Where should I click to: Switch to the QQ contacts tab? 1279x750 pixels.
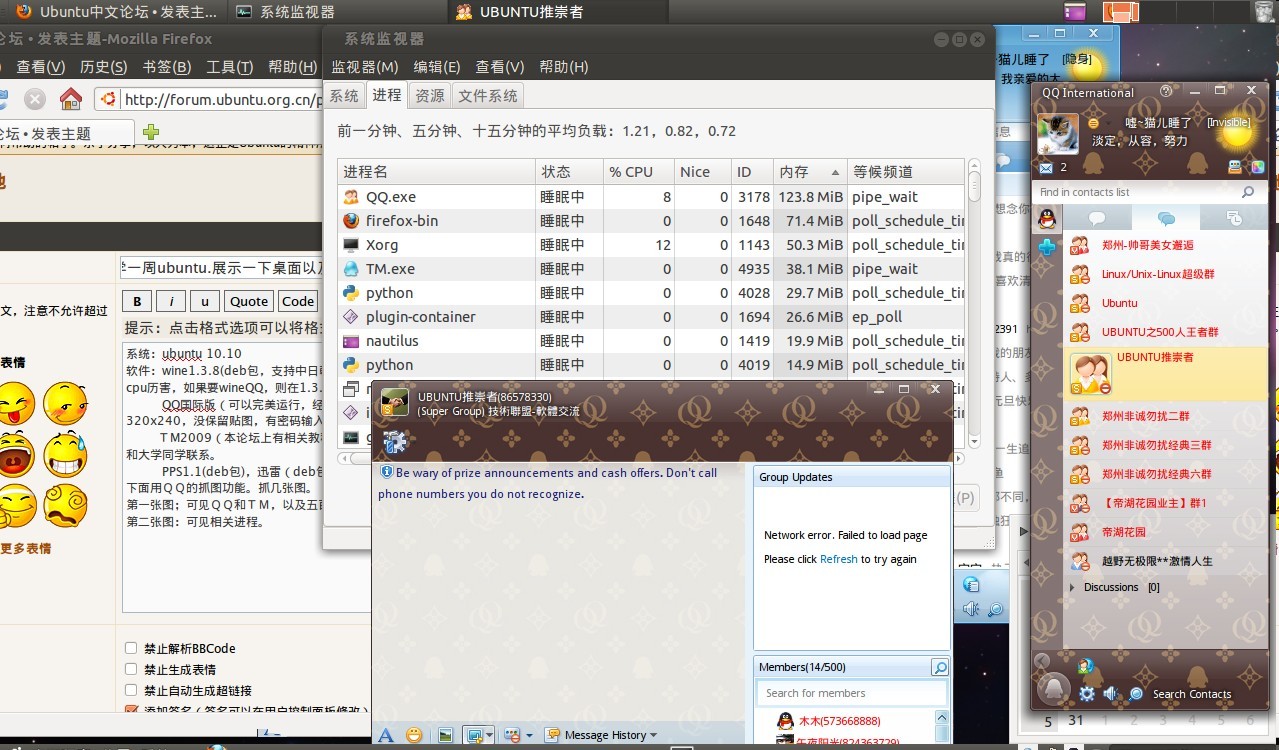[1097, 218]
